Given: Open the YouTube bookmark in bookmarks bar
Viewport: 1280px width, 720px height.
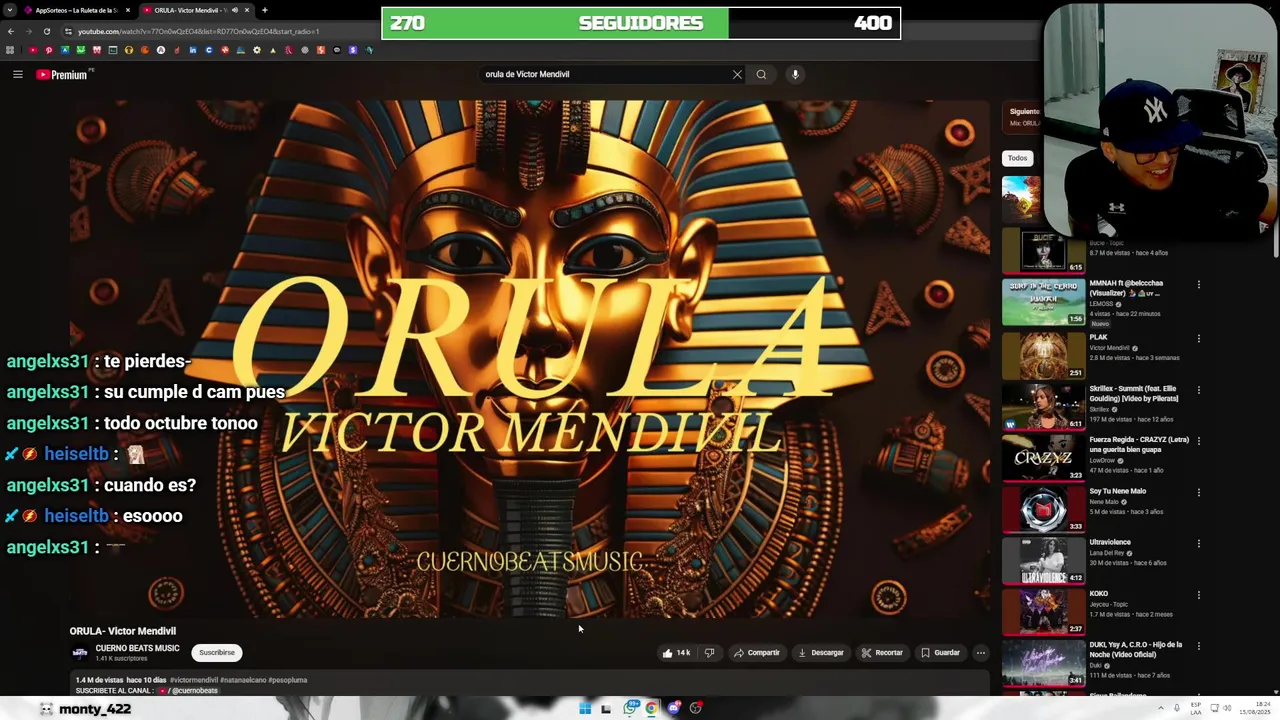Looking at the screenshot, I should 33,50.
